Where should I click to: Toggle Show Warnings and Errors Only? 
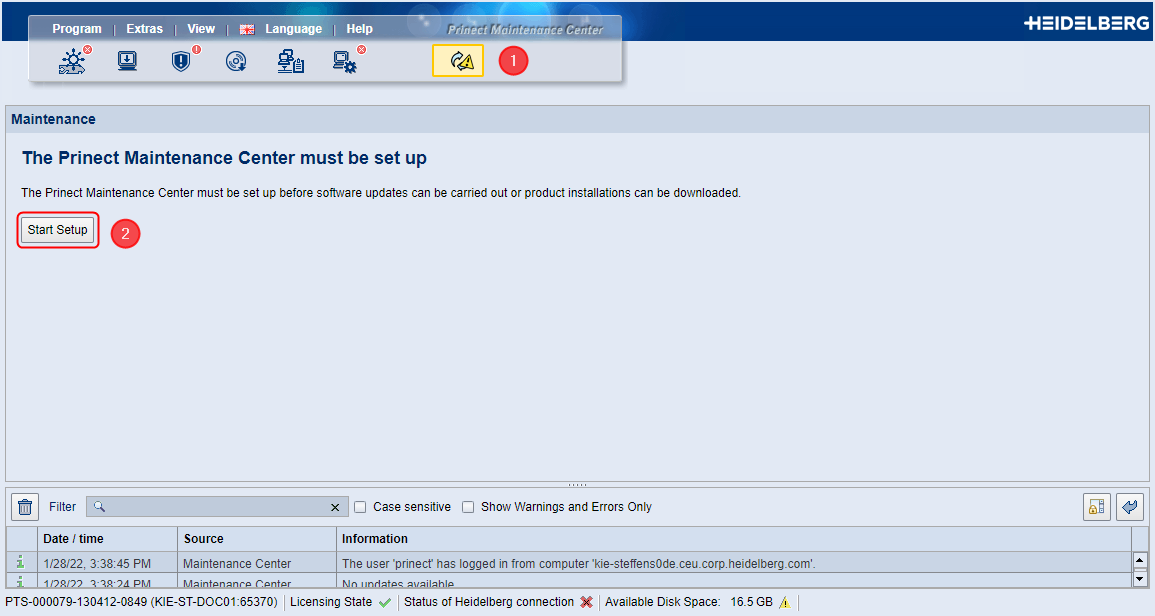click(x=468, y=507)
